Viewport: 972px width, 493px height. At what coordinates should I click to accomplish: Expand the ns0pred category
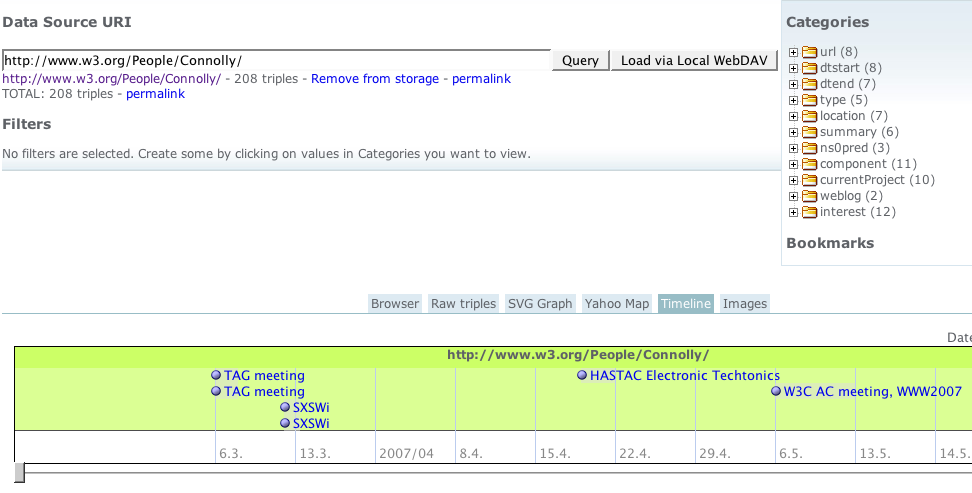click(x=794, y=148)
